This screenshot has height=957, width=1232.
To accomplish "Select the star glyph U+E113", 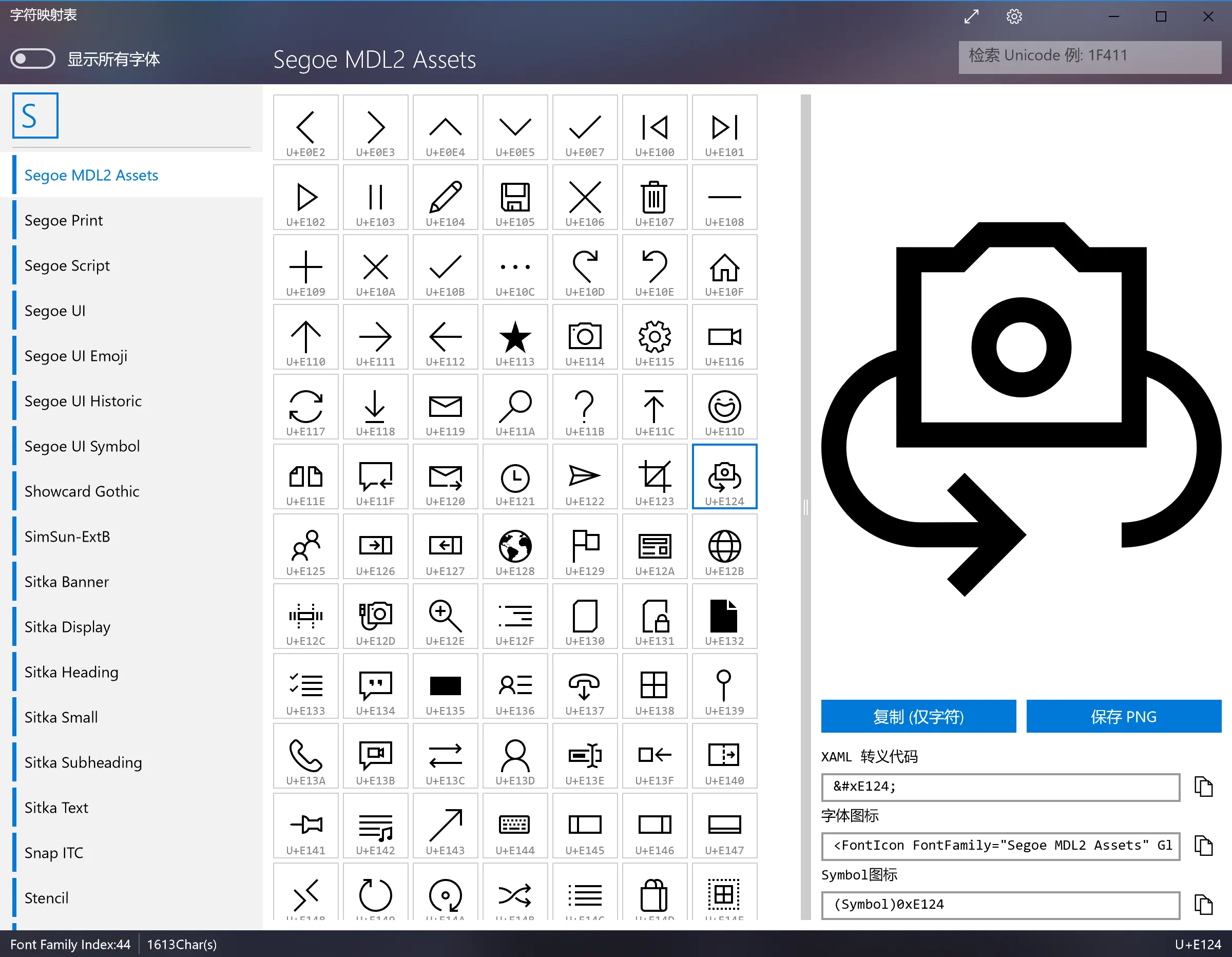I will pyautogui.click(x=514, y=338).
